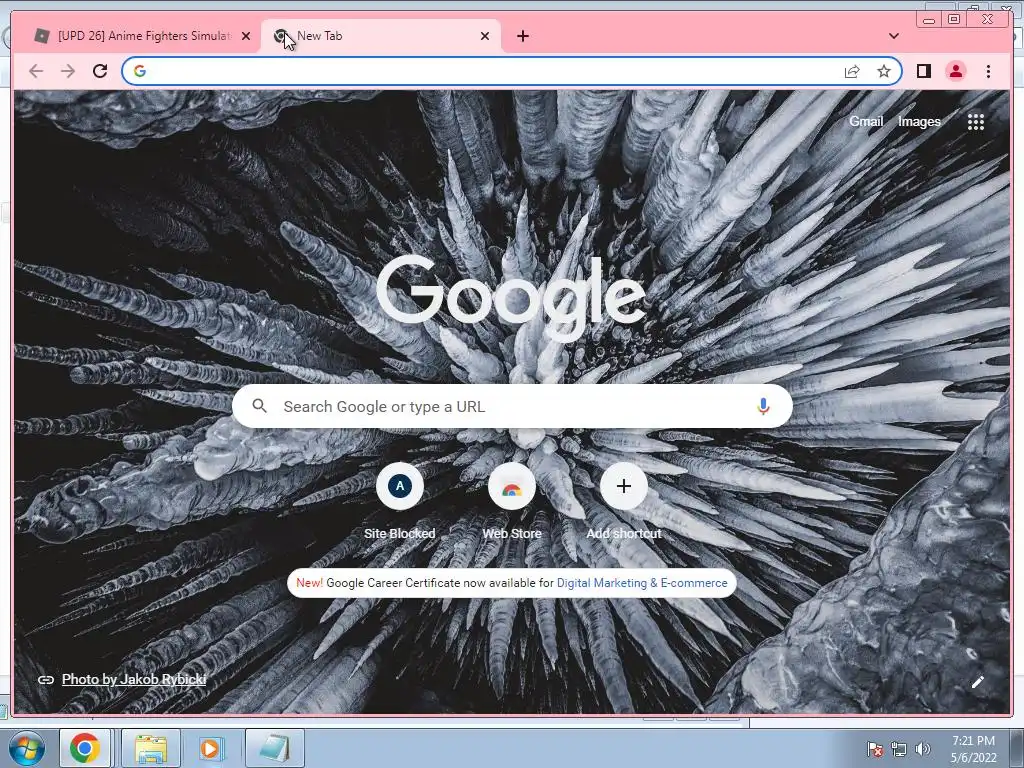Go back using the browser back arrow

click(x=36, y=71)
